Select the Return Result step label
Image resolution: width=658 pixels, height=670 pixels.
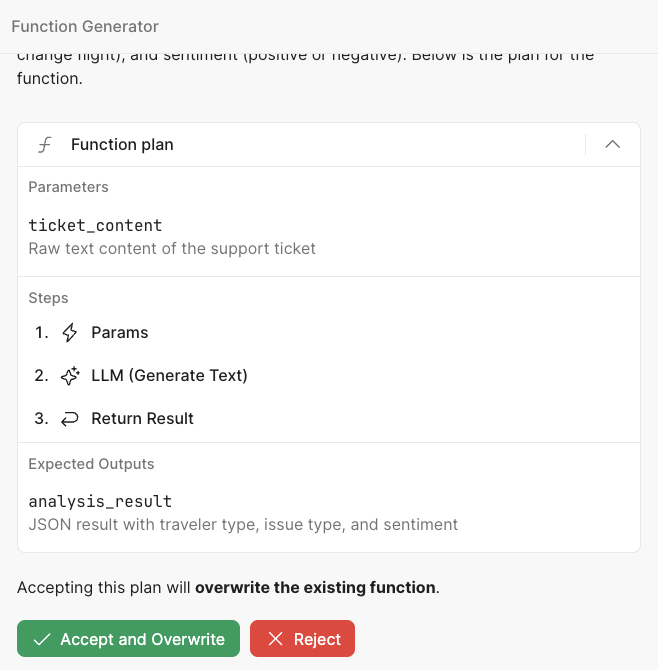142,419
